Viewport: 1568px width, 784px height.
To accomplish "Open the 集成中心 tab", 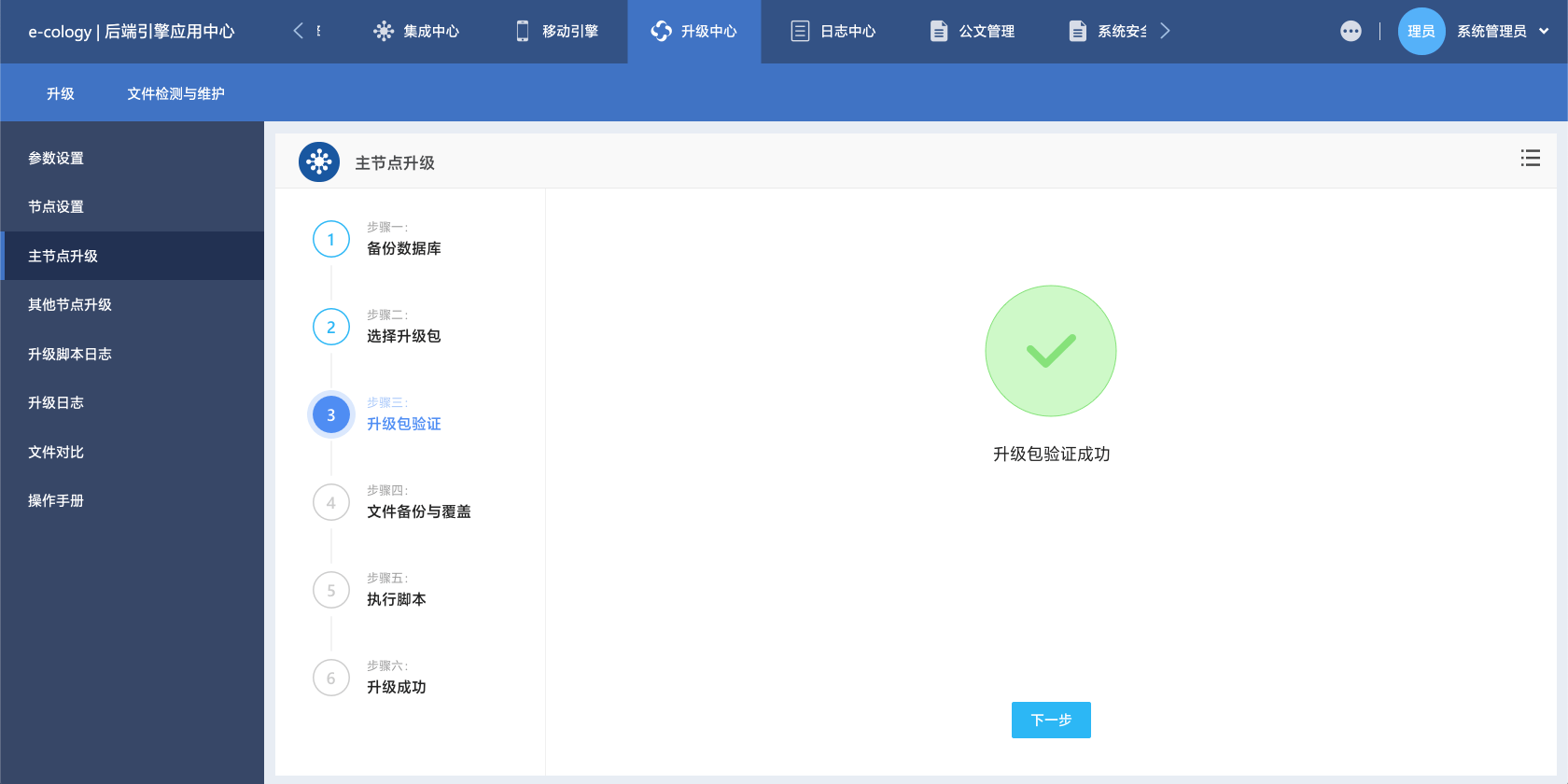I will click(x=417, y=31).
